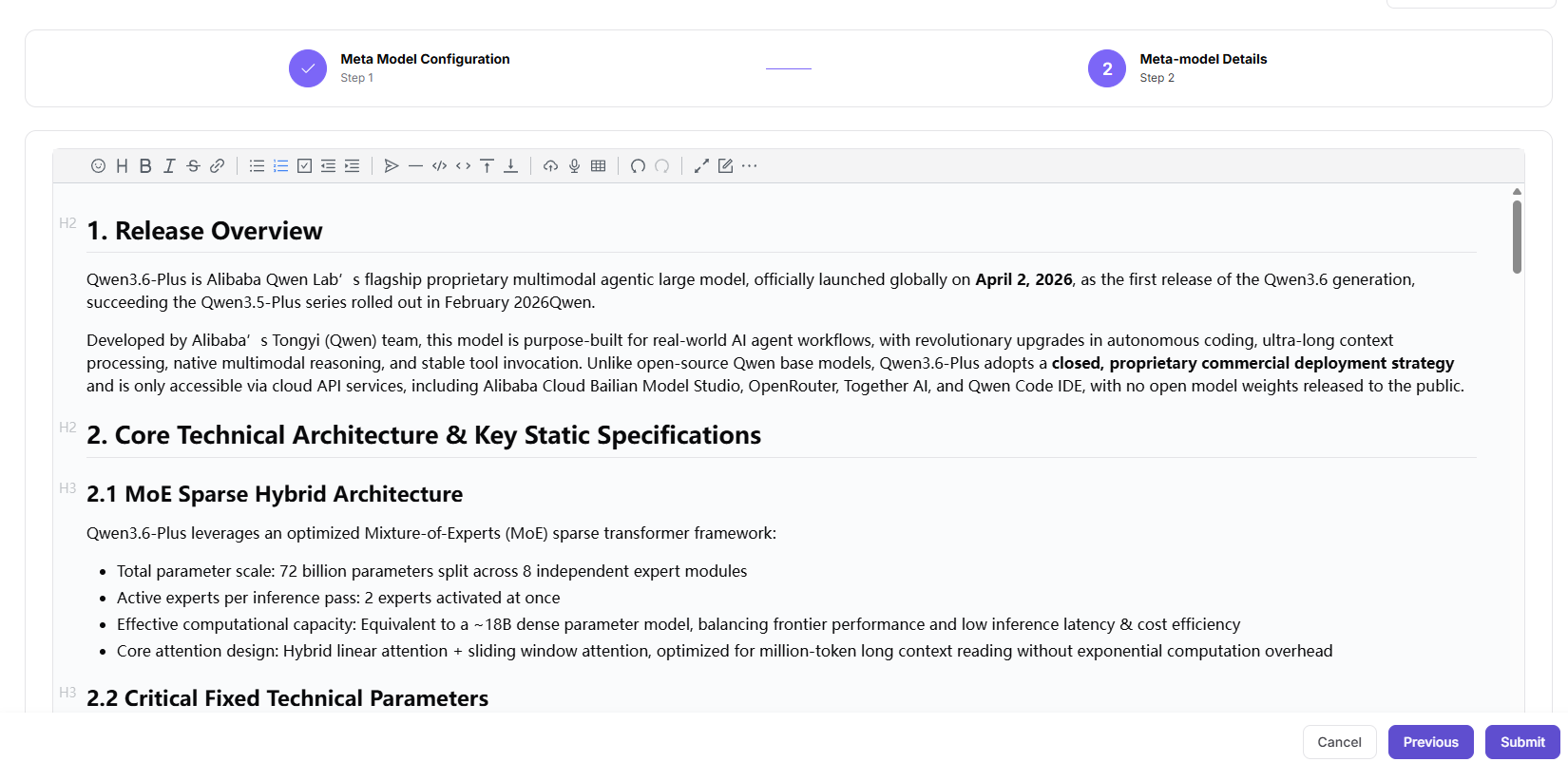Image resolution: width=1568 pixels, height=762 pixels.
Task: Outdent the current list item
Action: point(328,166)
